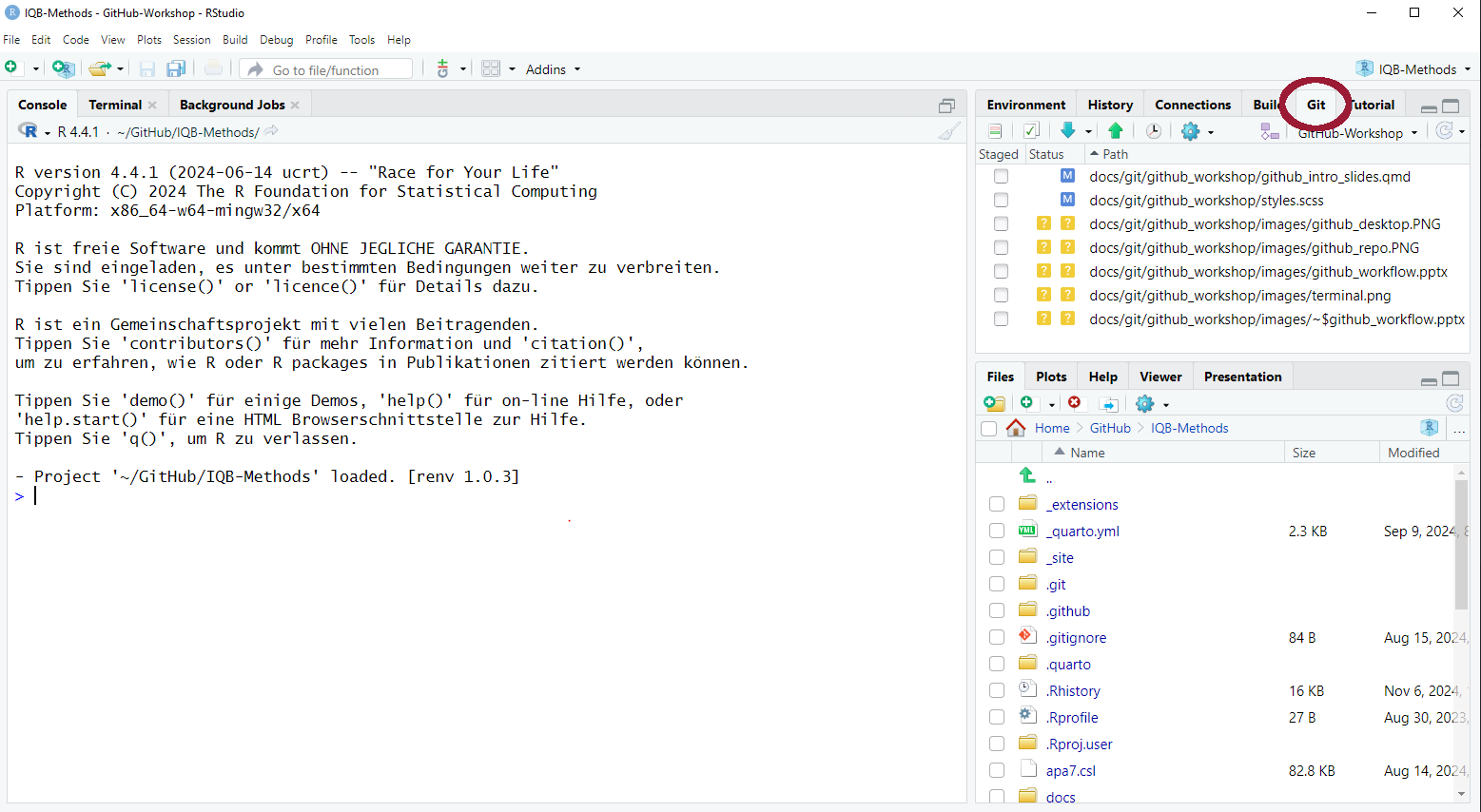Open IQB-Methods project menu dropdown
This screenshot has width=1481, height=812.
click(x=1416, y=69)
